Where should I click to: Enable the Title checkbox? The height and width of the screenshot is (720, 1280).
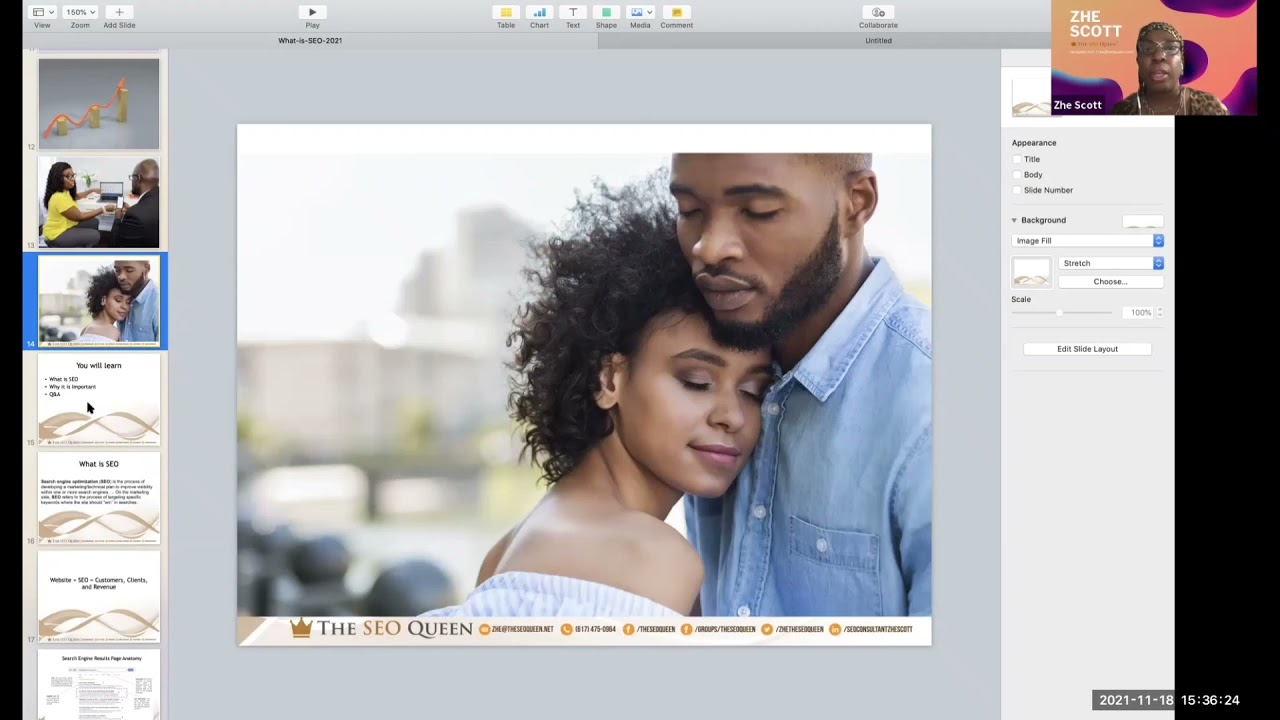click(x=1018, y=159)
